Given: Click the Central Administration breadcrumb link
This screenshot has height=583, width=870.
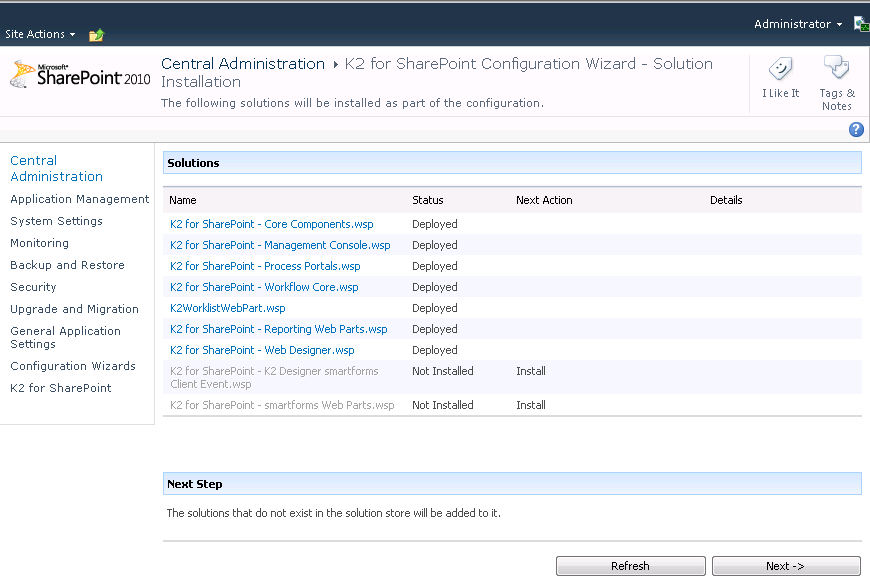Looking at the screenshot, I should [x=243, y=64].
